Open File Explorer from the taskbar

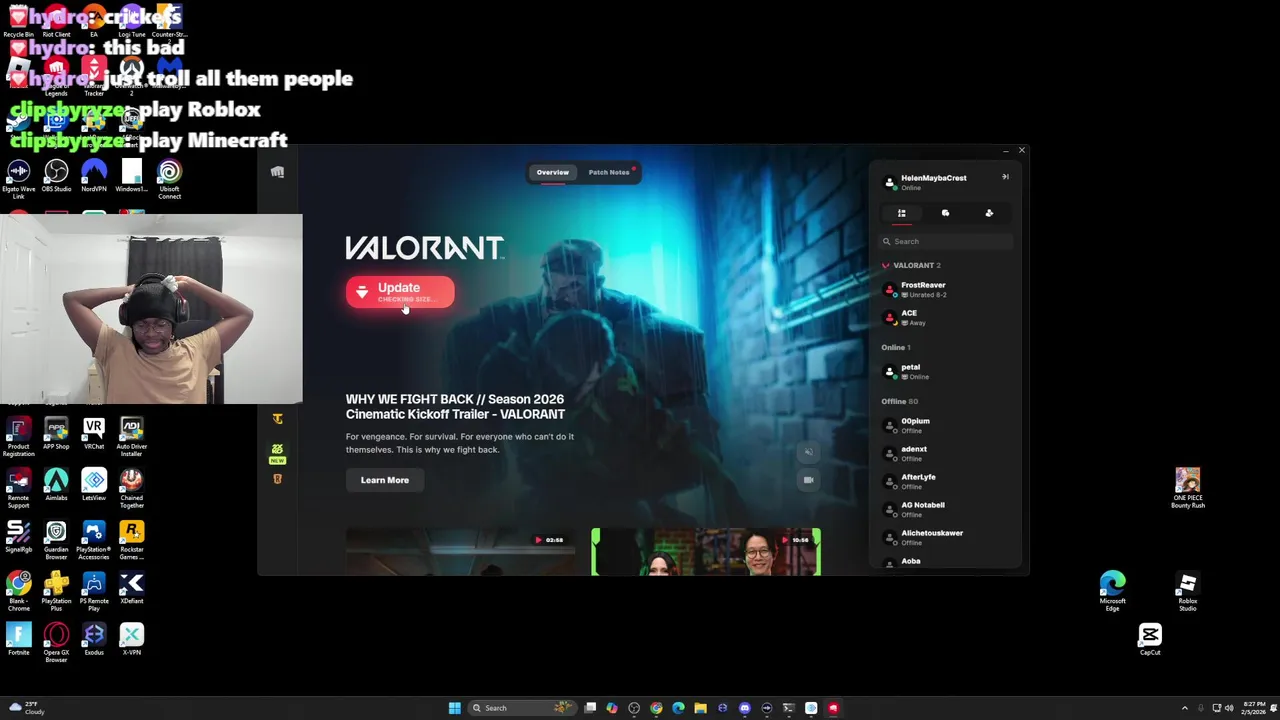(x=700, y=708)
